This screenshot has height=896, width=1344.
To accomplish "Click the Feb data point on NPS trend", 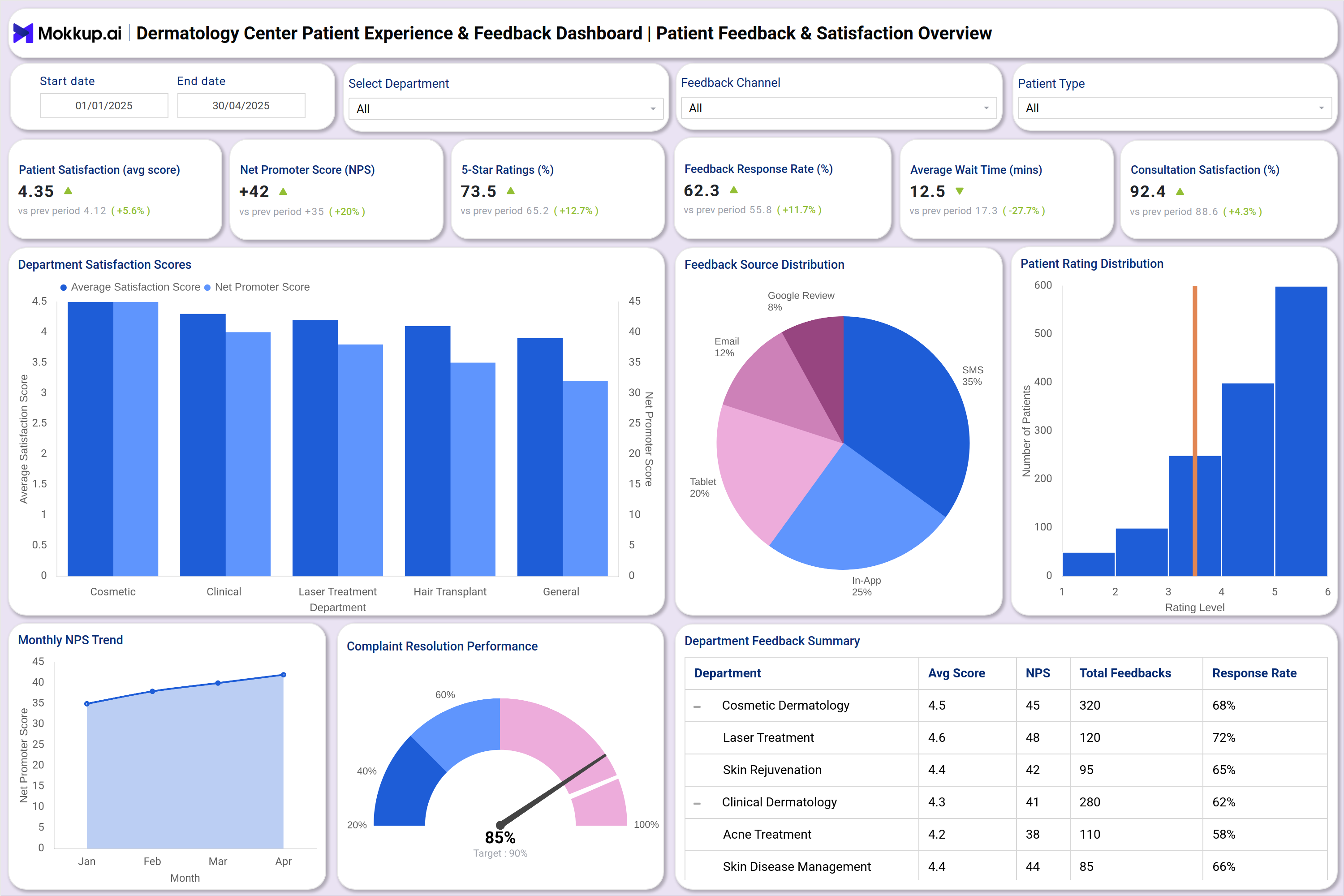I will click(153, 691).
